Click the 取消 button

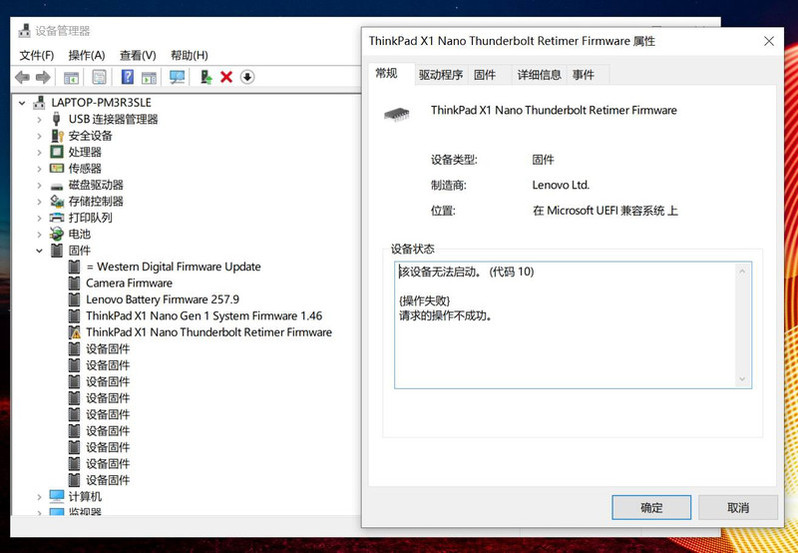click(x=738, y=507)
